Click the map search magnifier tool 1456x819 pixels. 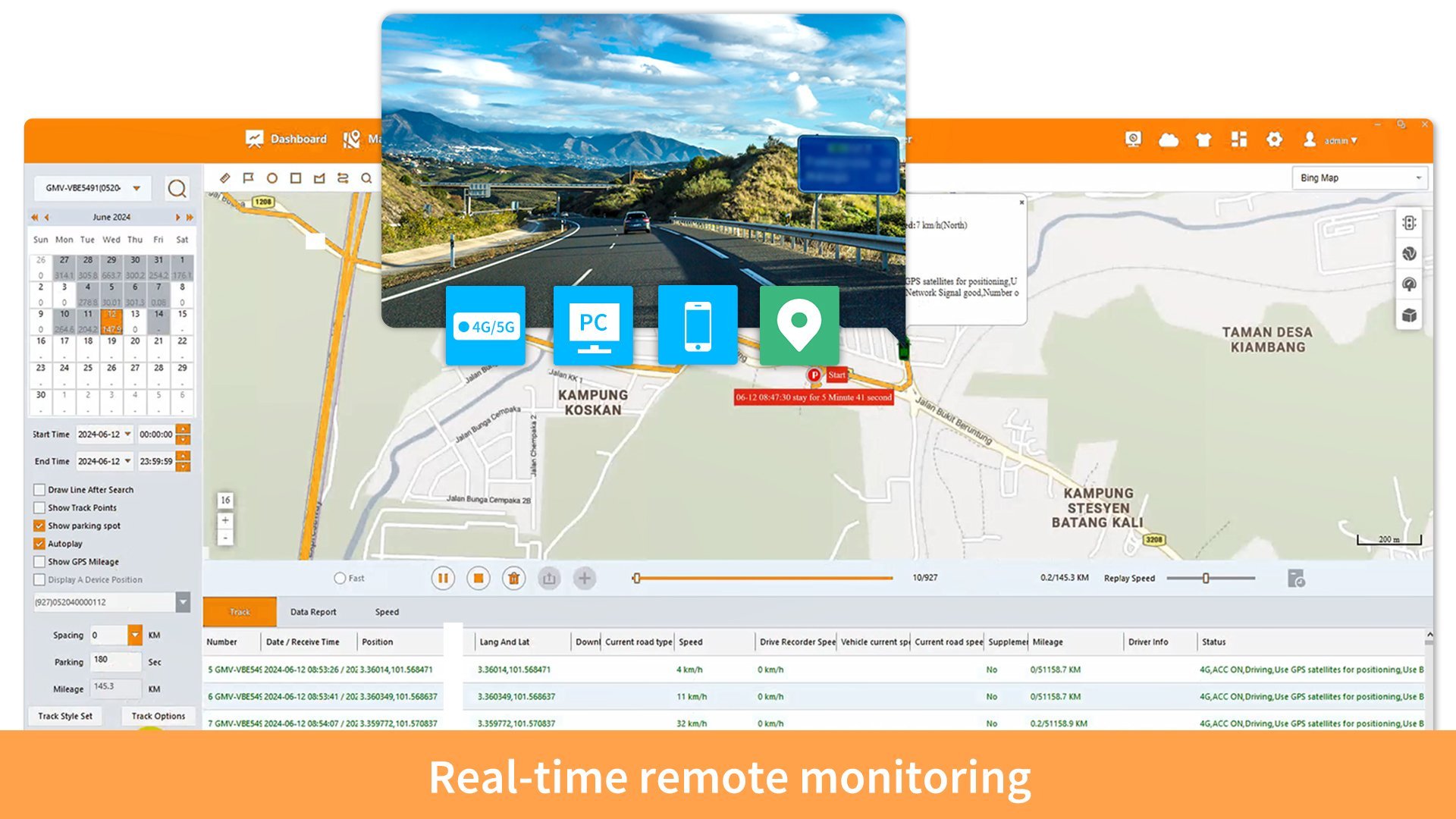point(366,178)
